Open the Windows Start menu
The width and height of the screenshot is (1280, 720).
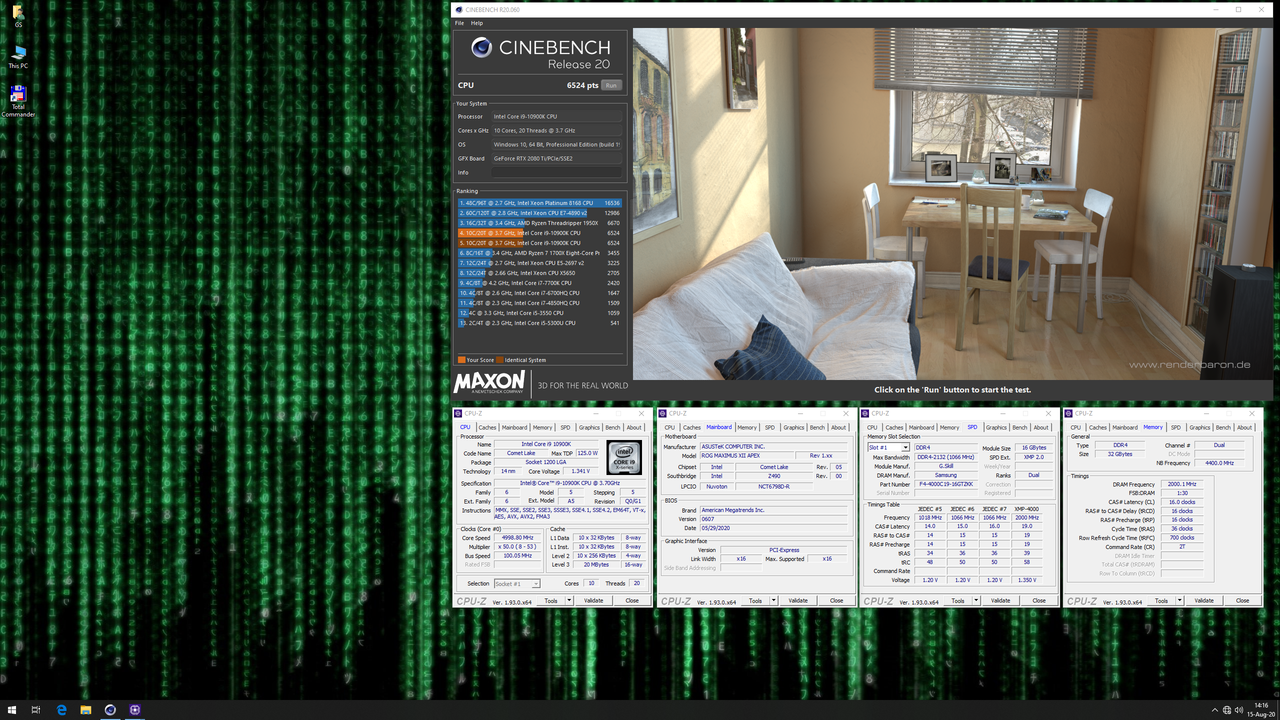[x=11, y=710]
